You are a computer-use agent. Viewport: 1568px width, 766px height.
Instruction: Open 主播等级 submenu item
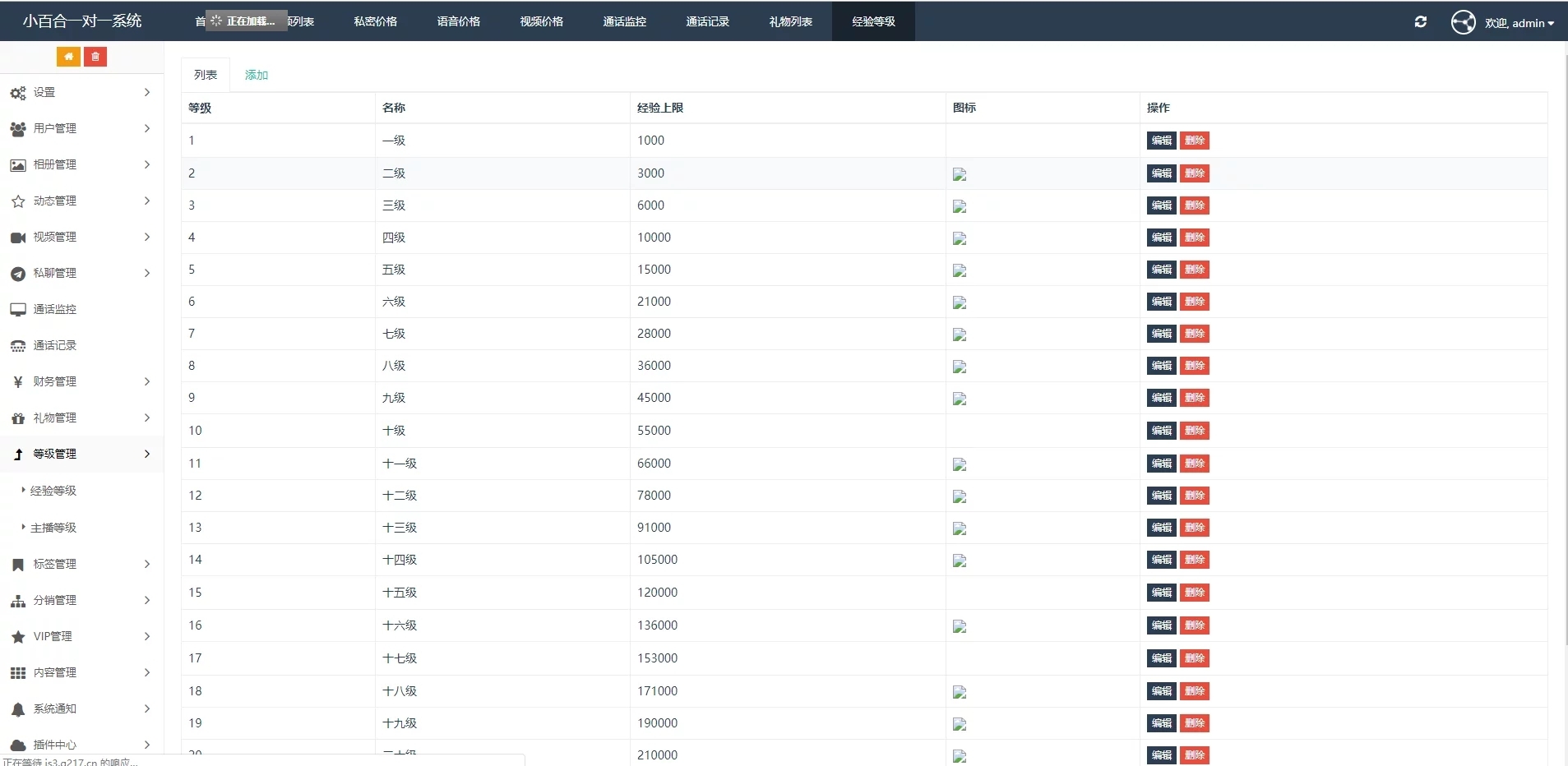click(x=53, y=528)
